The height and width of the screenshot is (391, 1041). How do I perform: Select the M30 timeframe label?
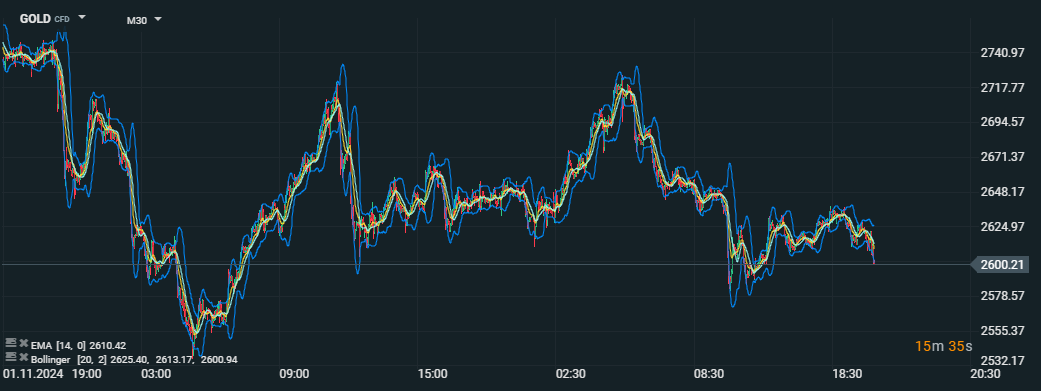point(137,20)
